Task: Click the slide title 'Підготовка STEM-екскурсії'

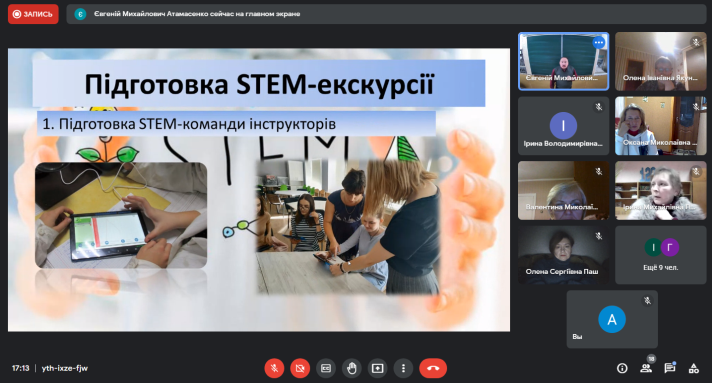Action: [259, 85]
